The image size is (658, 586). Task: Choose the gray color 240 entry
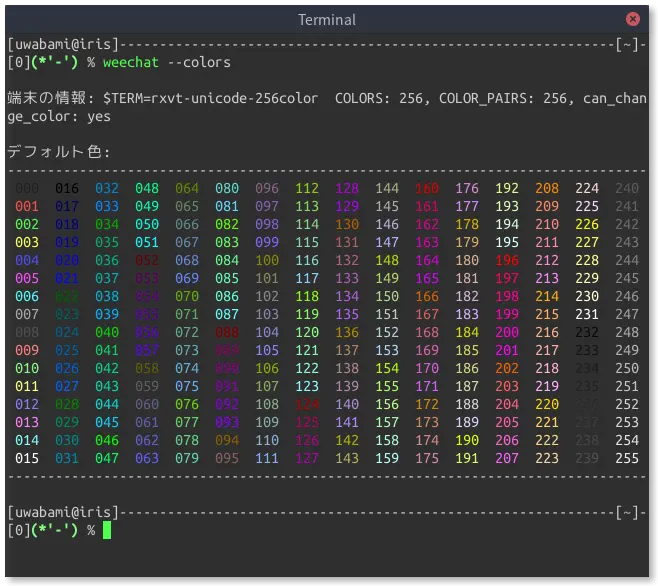click(627, 188)
